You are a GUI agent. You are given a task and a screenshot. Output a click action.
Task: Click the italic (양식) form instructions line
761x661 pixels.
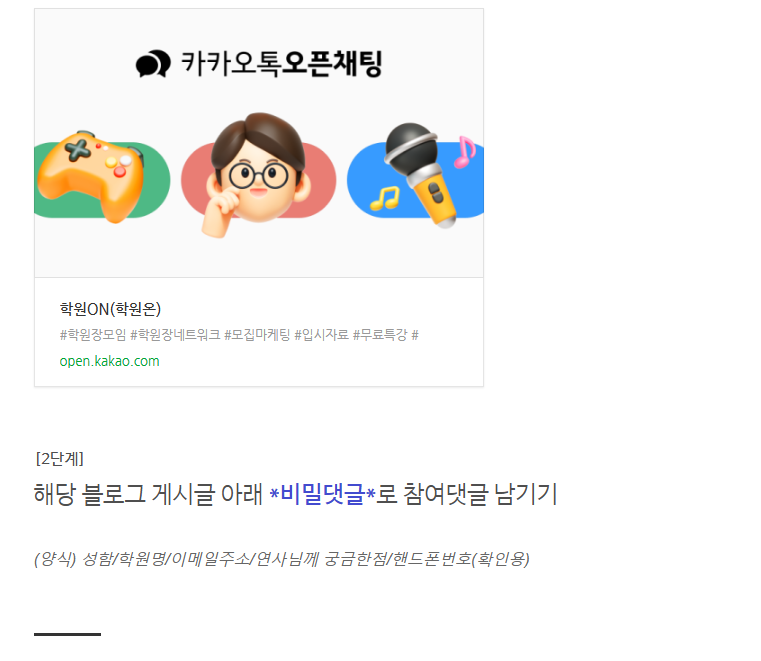[281, 559]
